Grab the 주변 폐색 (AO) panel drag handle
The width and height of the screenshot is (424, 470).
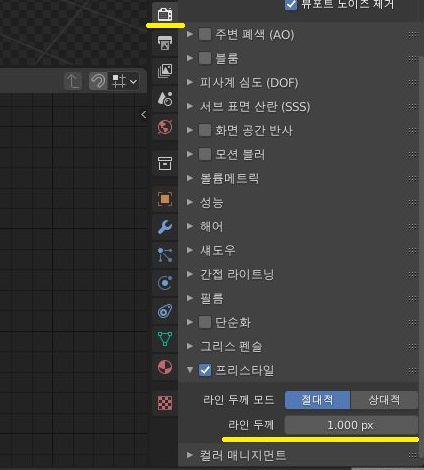pyautogui.click(x=413, y=34)
